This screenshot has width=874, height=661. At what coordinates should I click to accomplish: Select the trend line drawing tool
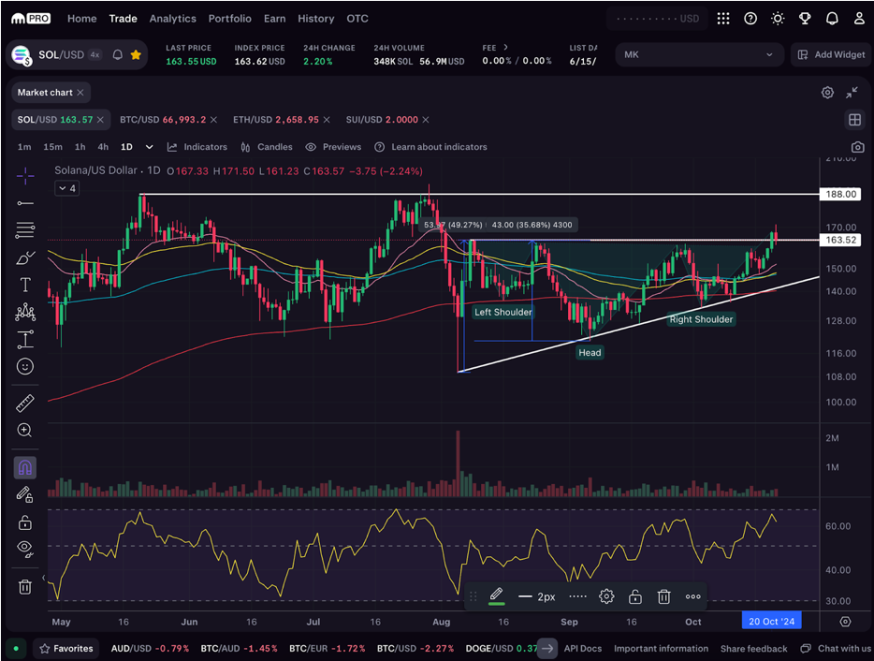(x=25, y=203)
